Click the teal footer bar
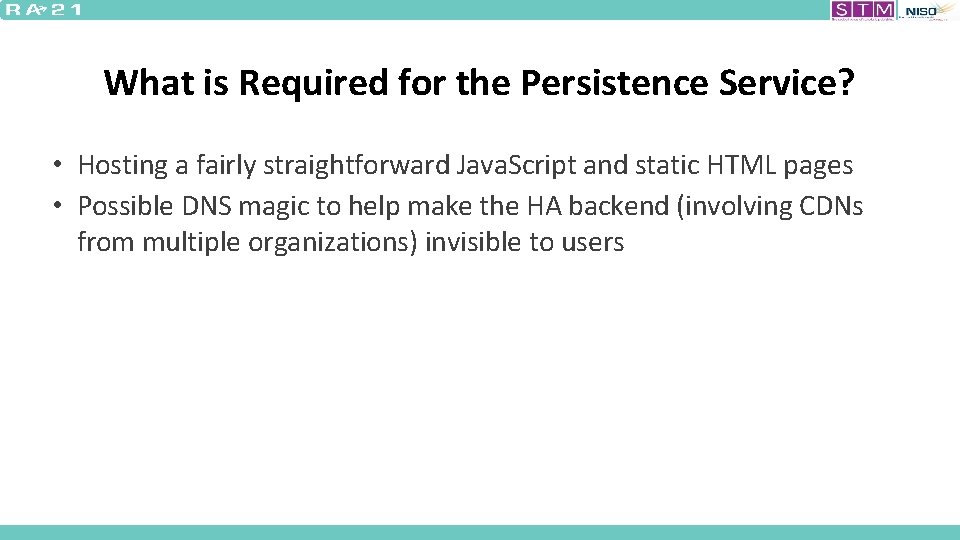This screenshot has height=540, width=960. [x=480, y=532]
